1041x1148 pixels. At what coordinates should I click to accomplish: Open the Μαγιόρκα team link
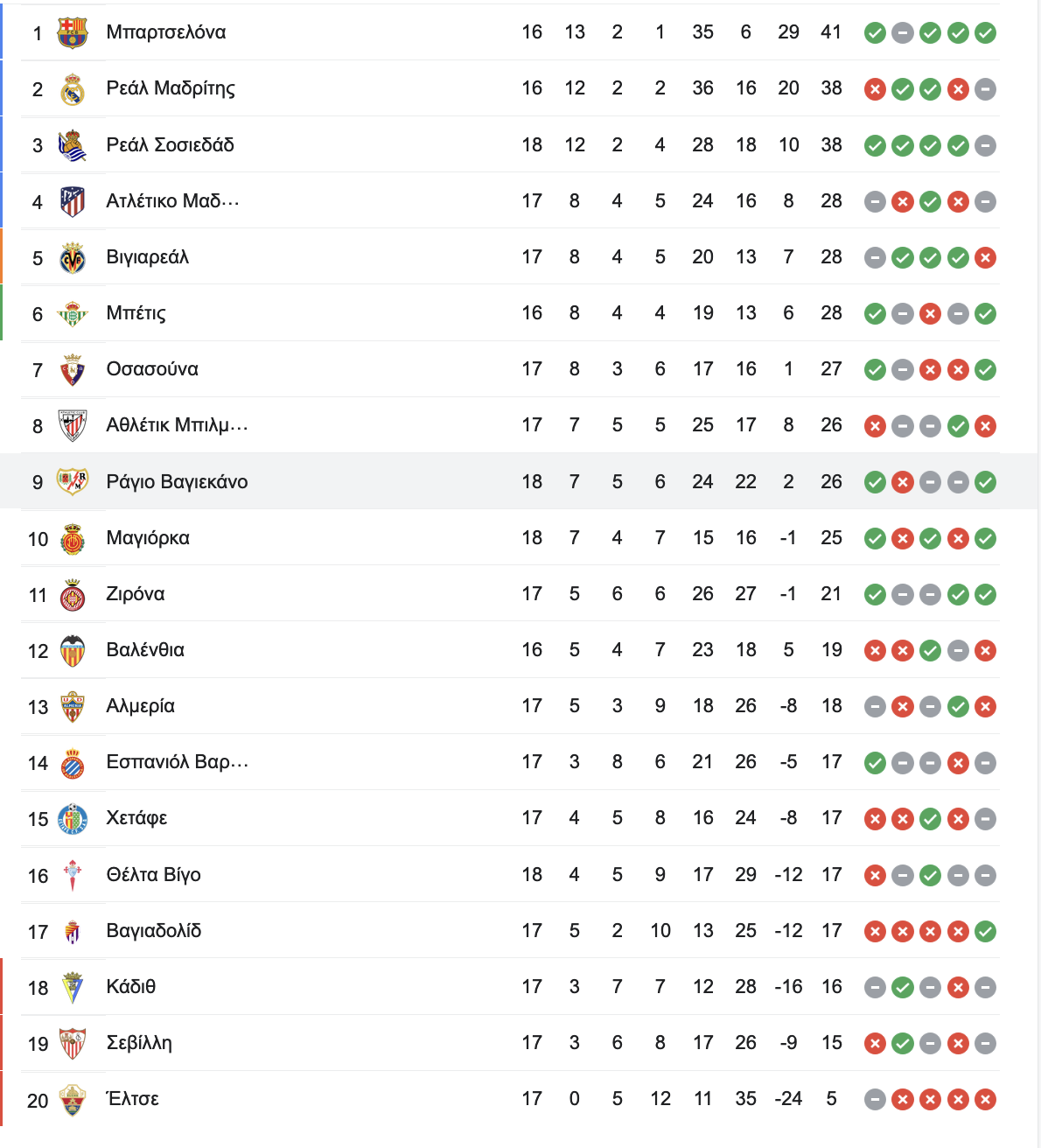(x=148, y=537)
